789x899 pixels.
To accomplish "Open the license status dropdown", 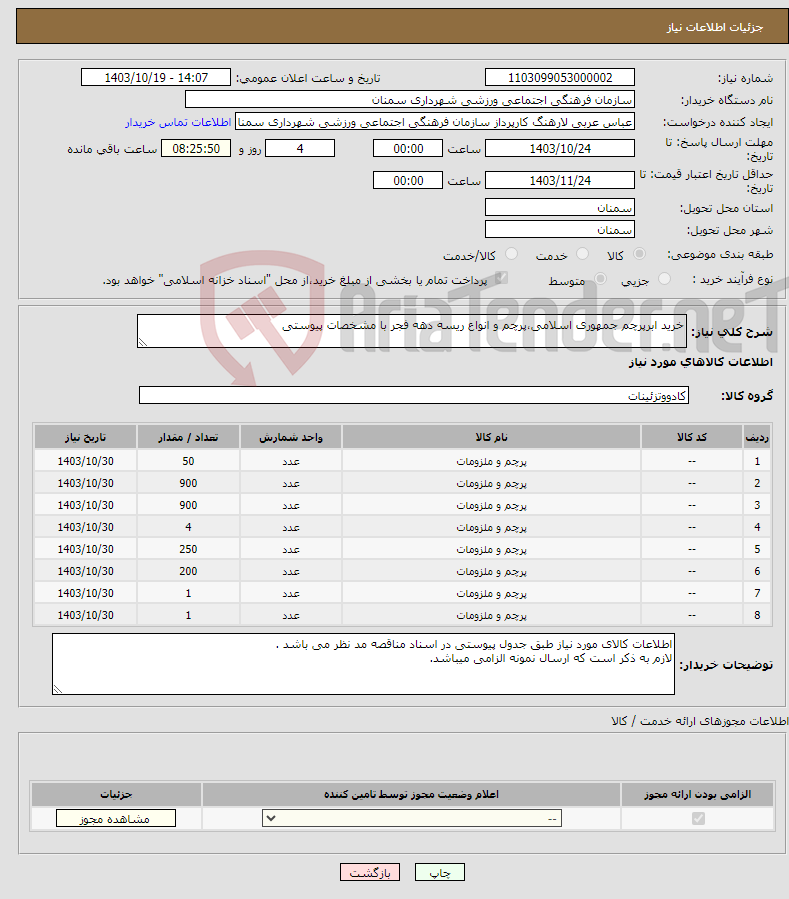I will (x=412, y=818).
